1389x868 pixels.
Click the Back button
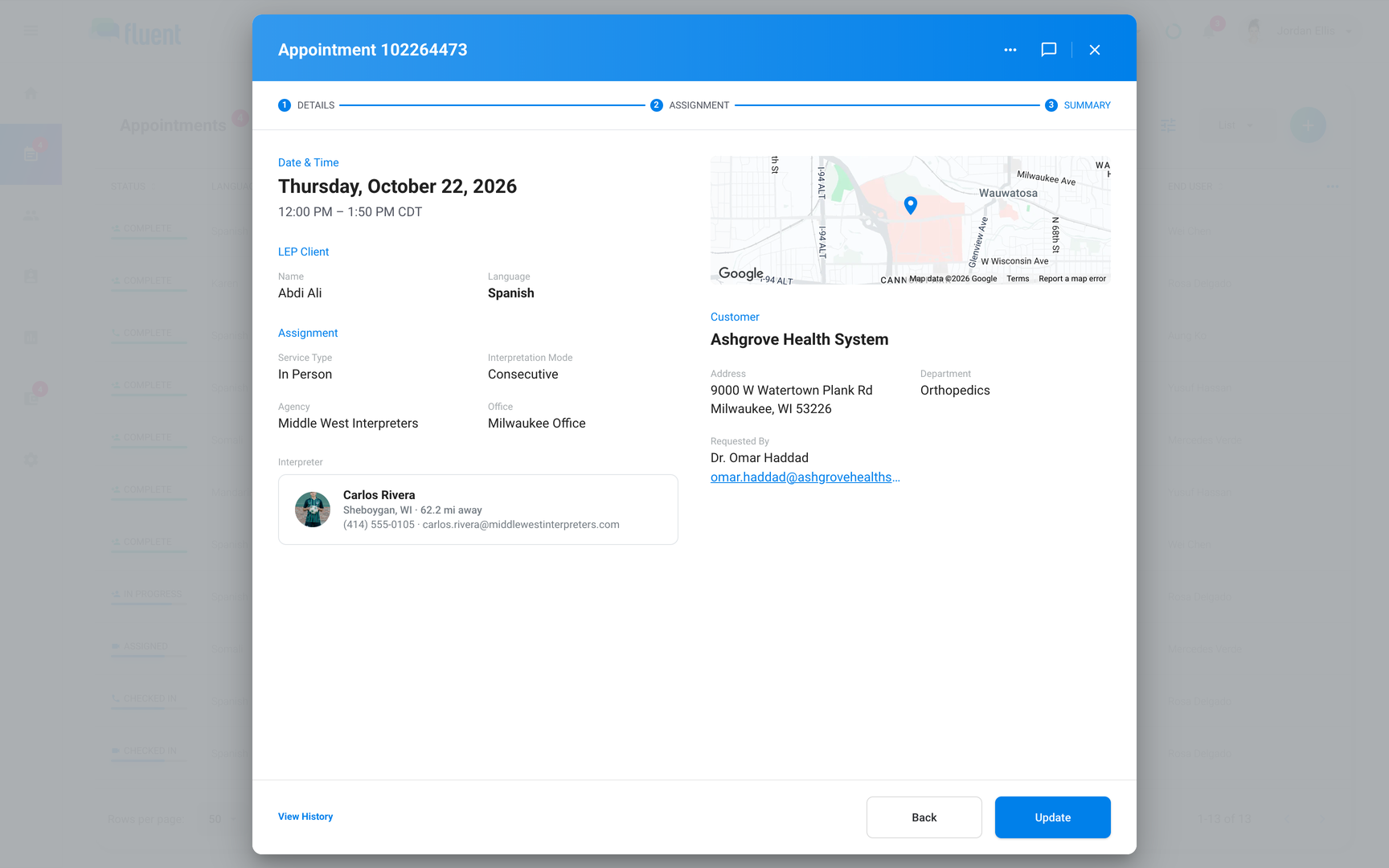point(924,817)
